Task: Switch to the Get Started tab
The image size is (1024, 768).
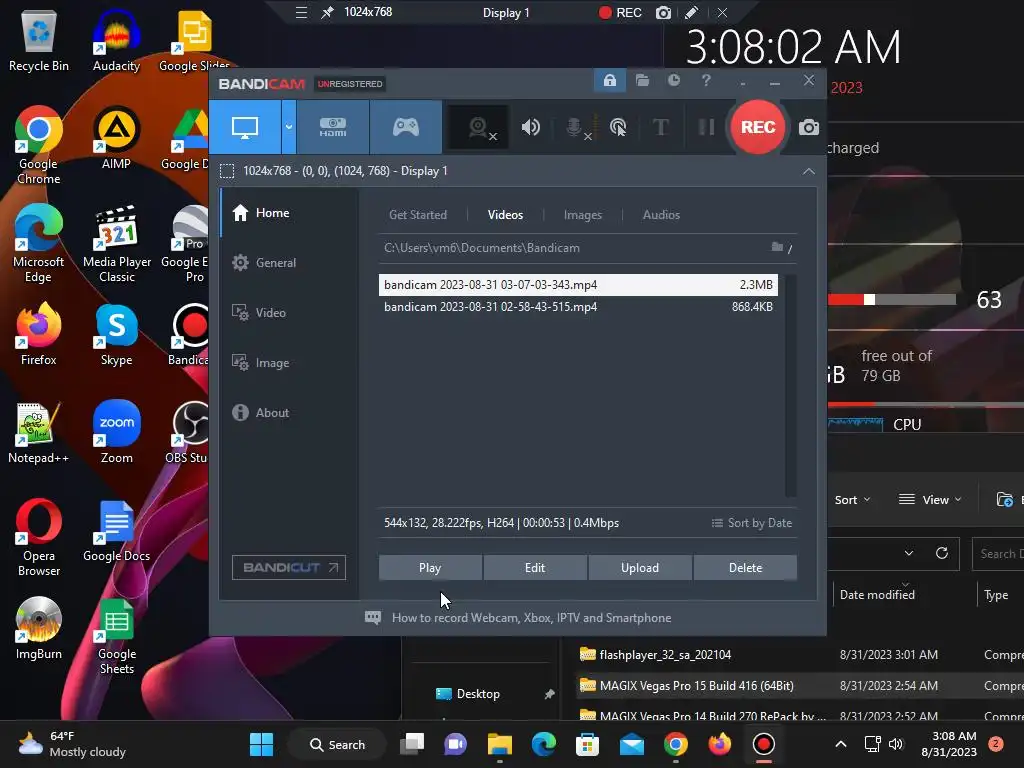Action: [418, 215]
